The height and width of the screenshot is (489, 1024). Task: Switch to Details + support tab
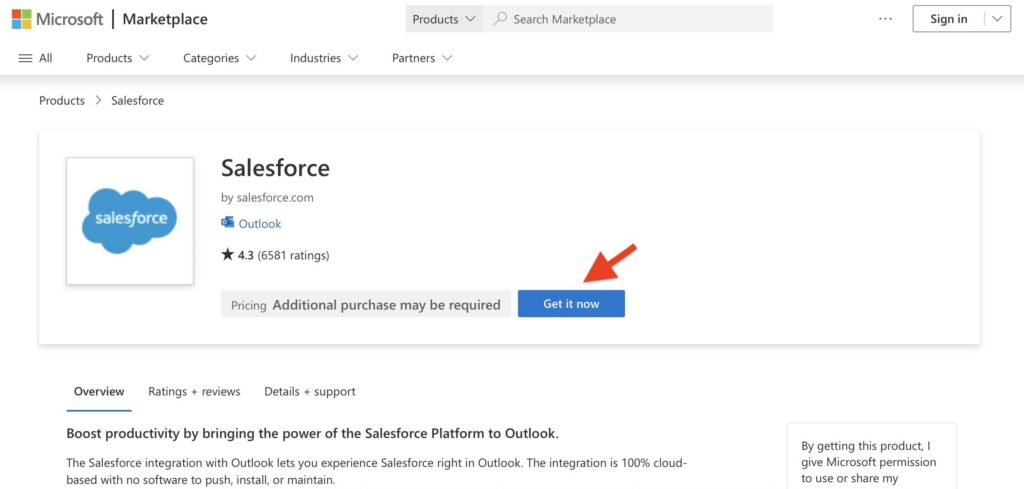(310, 392)
